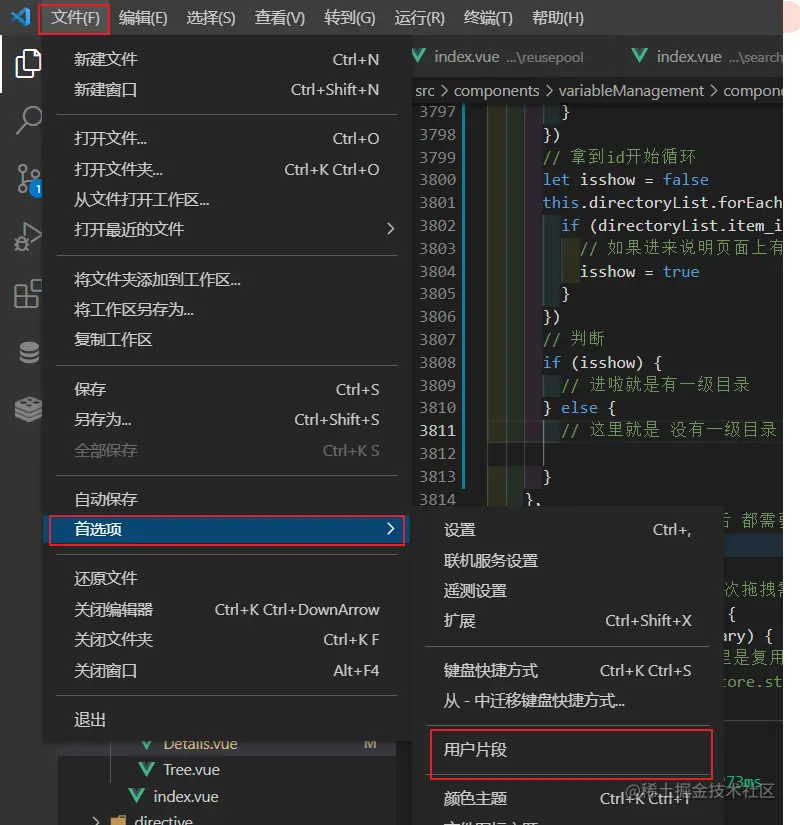Choose 新建窗口 menu entry

coord(226,90)
